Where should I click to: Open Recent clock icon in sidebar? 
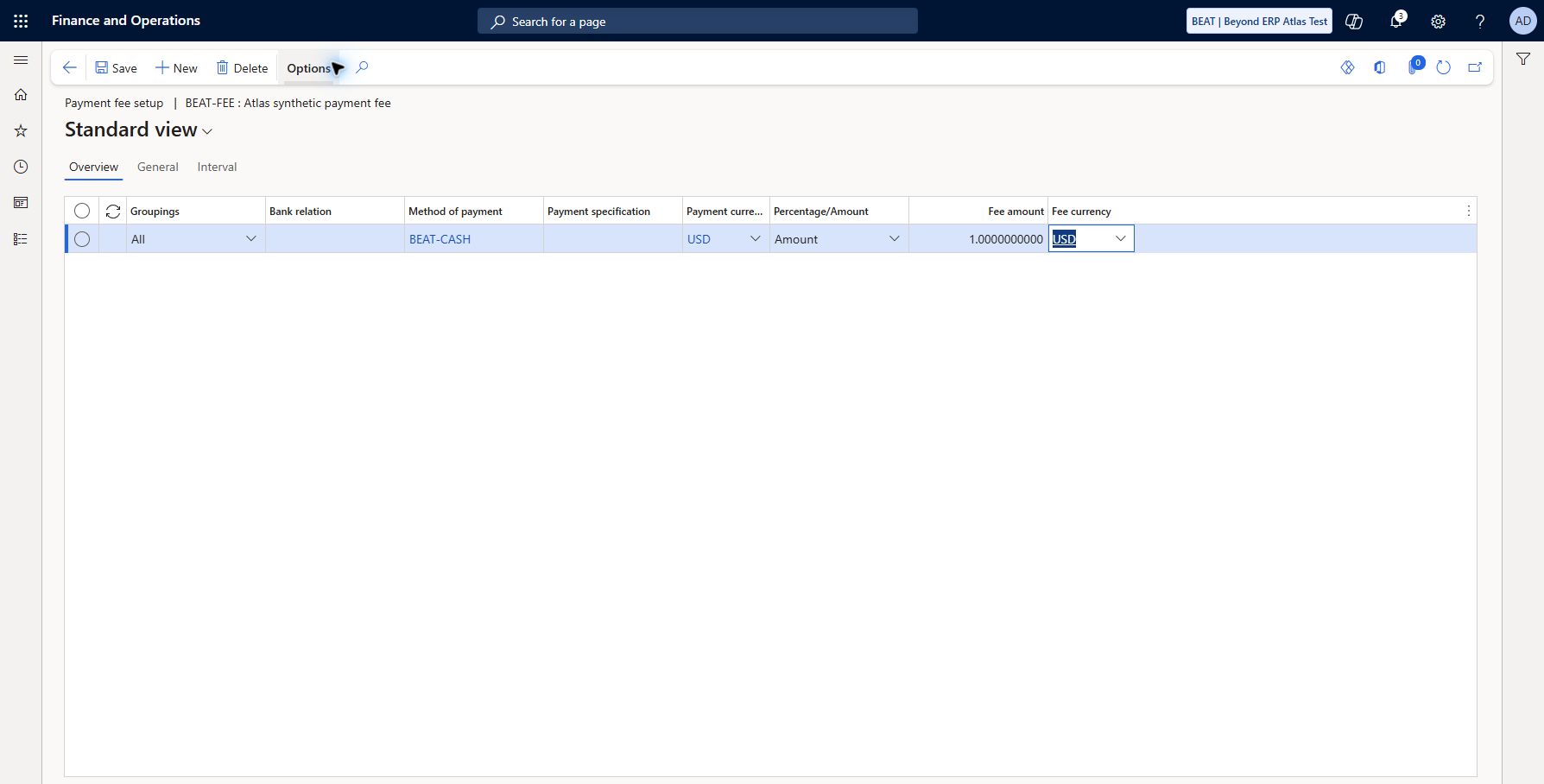(21, 167)
